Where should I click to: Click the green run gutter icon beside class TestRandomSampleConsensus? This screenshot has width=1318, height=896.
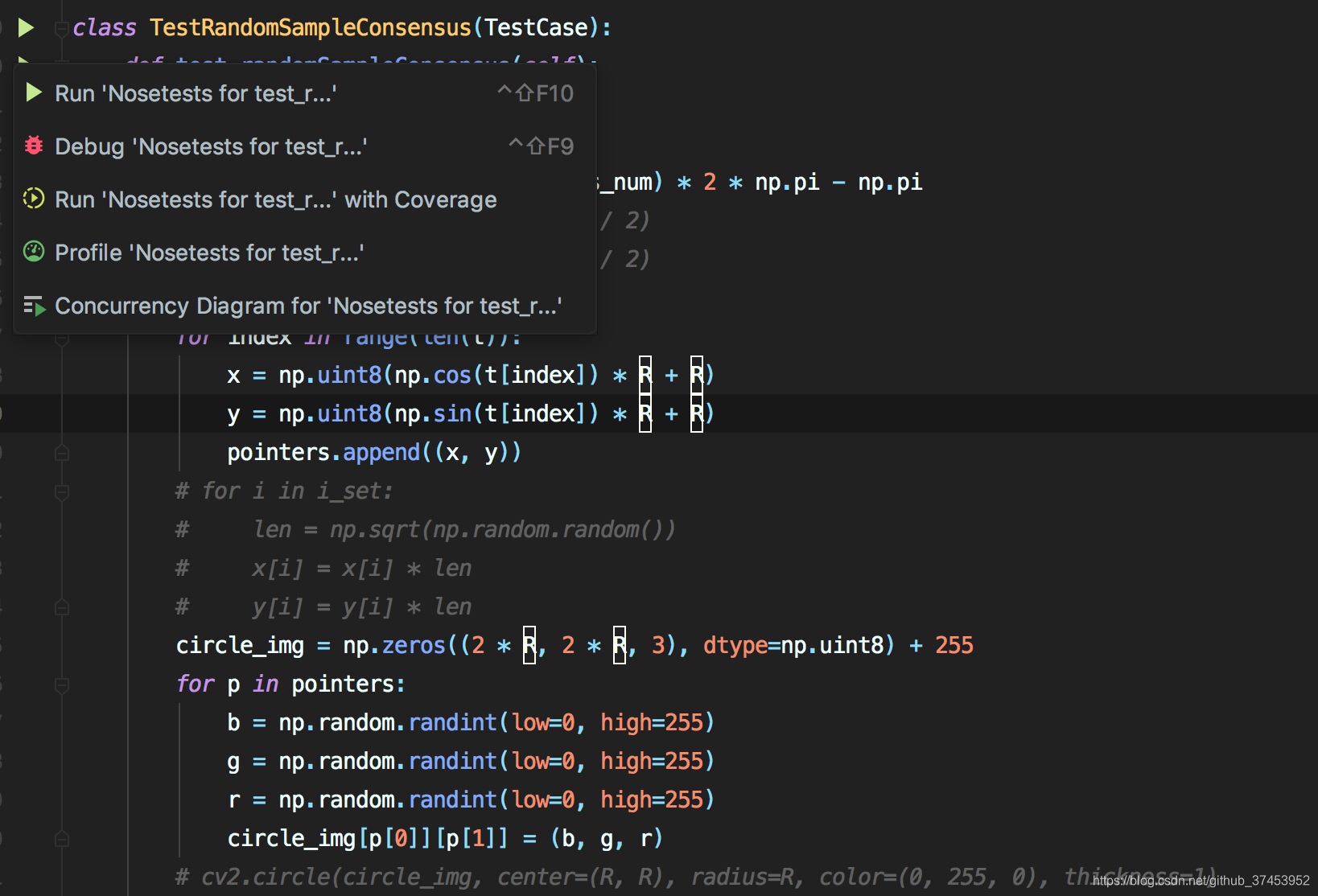click(x=26, y=27)
